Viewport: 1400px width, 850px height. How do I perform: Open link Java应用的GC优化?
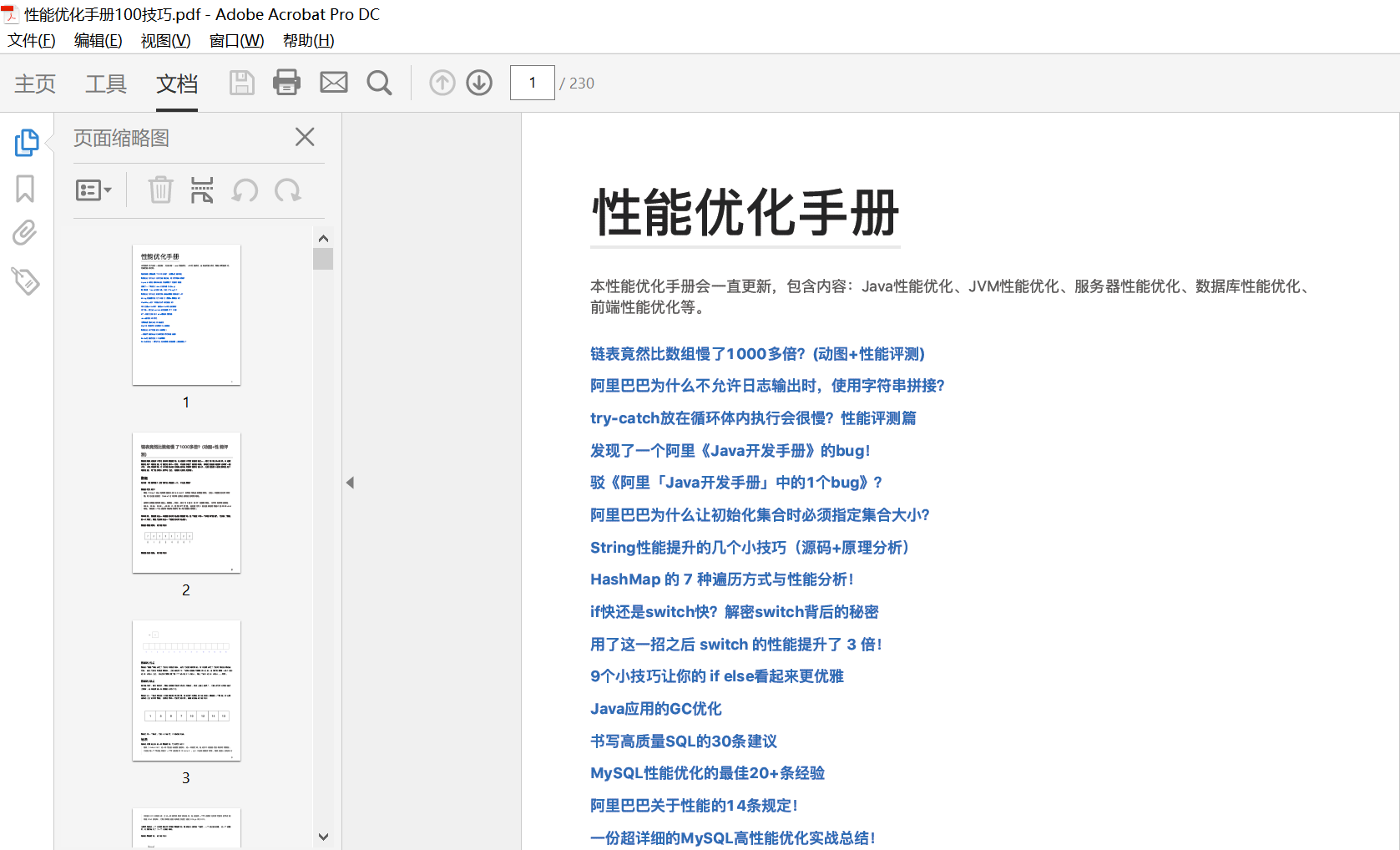[656, 709]
